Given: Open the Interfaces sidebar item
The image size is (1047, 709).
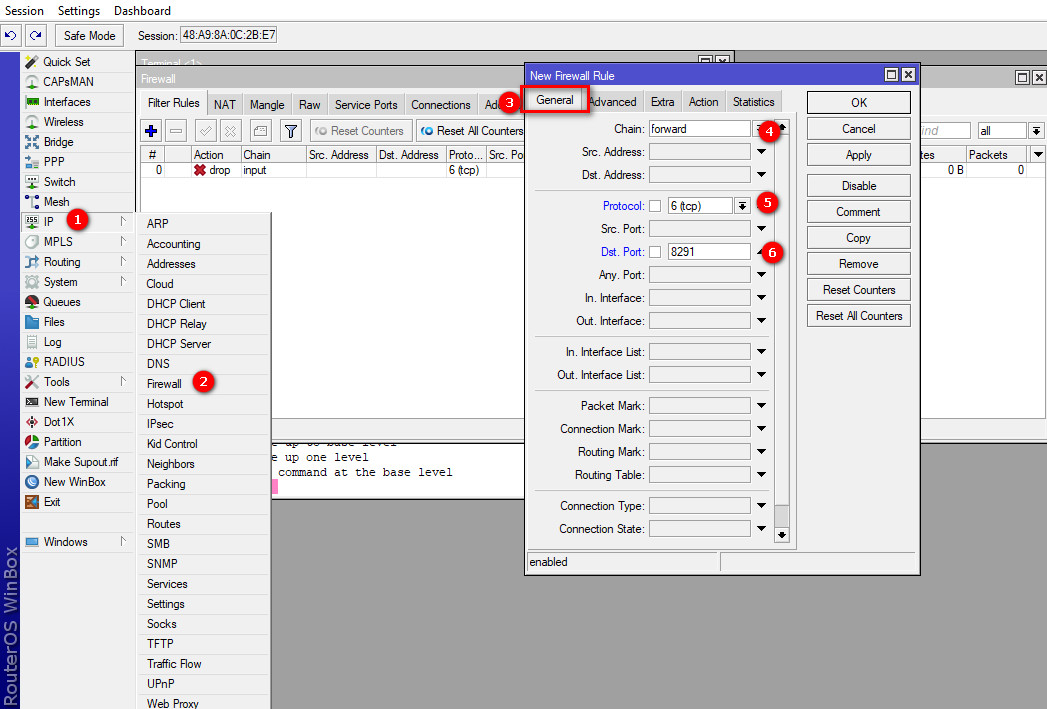Looking at the screenshot, I should [66, 102].
